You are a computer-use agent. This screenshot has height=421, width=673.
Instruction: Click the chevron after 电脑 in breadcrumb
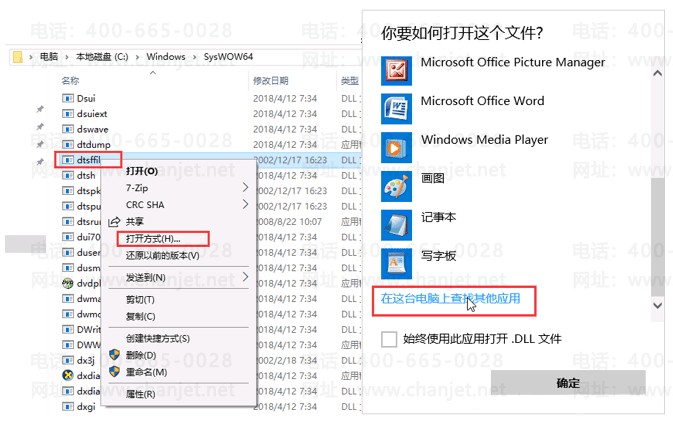coord(67,57)
